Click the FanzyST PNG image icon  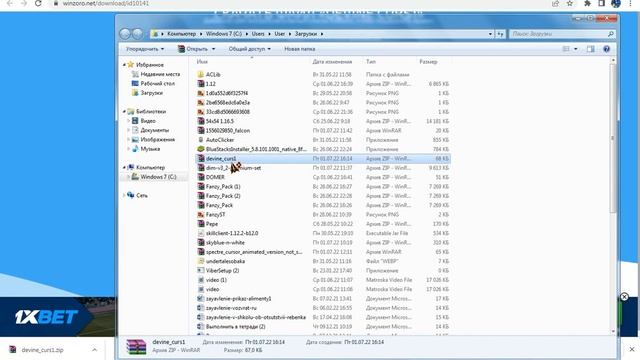click(x=200, y=215)
